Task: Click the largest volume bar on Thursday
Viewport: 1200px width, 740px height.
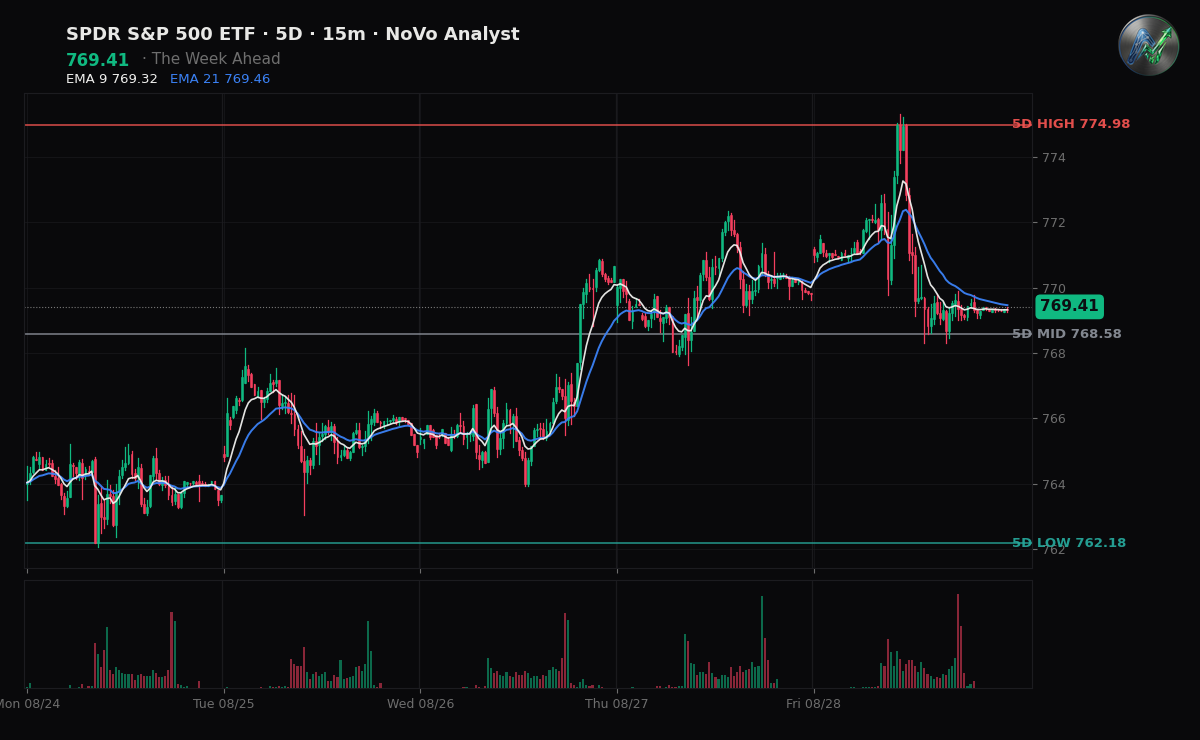Action: click(x=762, y=642)
